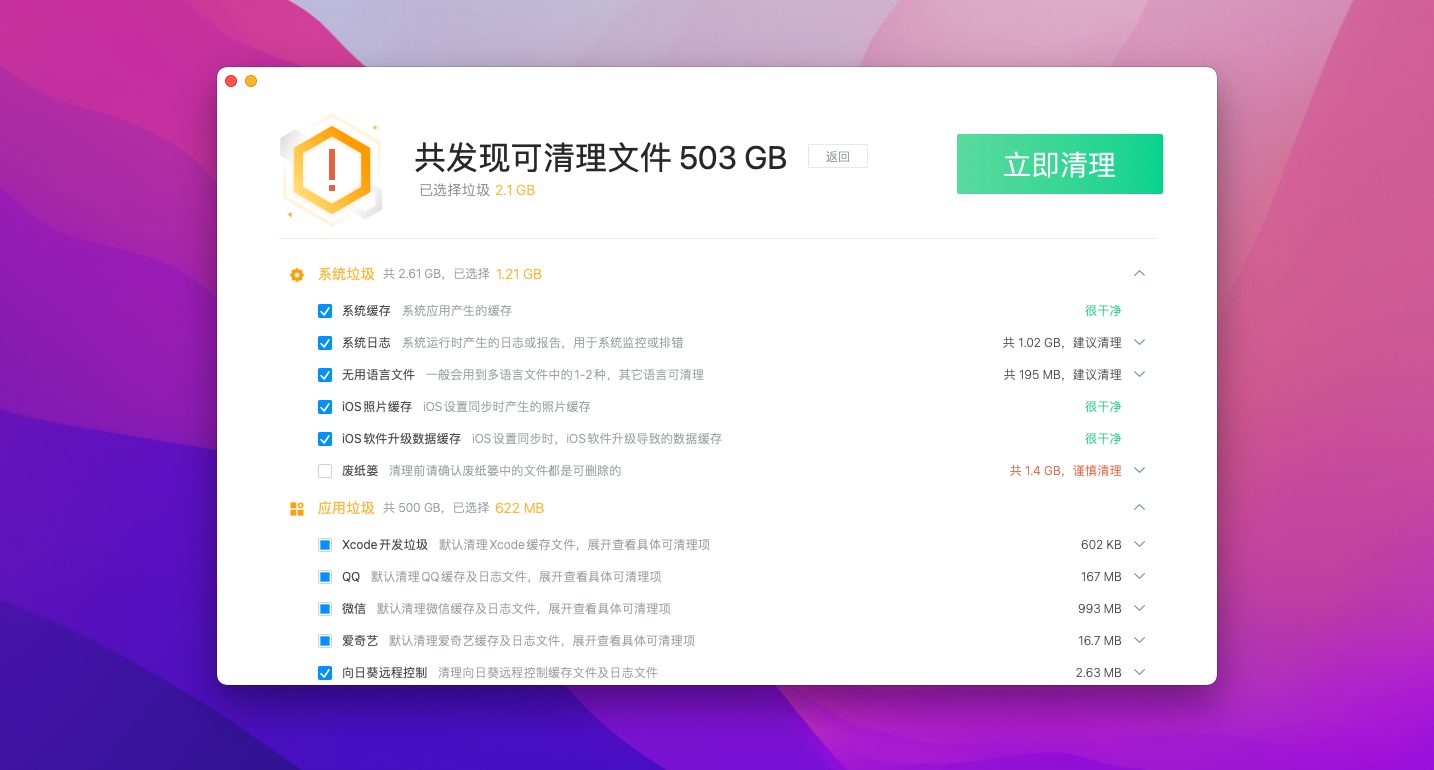1434x770 pixels.
Task: Select the 系统垃圾 section title
Action: [346, 274]
